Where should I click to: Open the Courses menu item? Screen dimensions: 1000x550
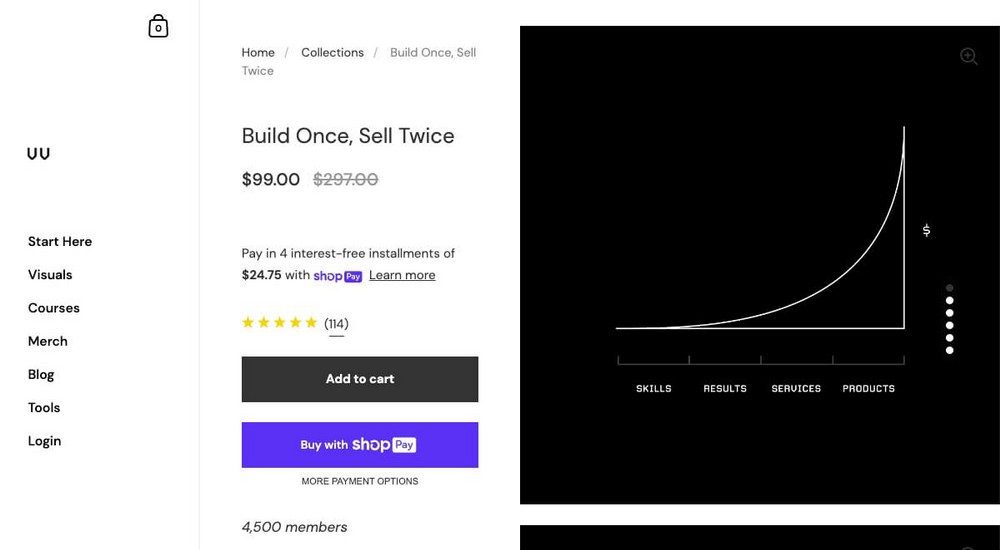tap(54, 308)
